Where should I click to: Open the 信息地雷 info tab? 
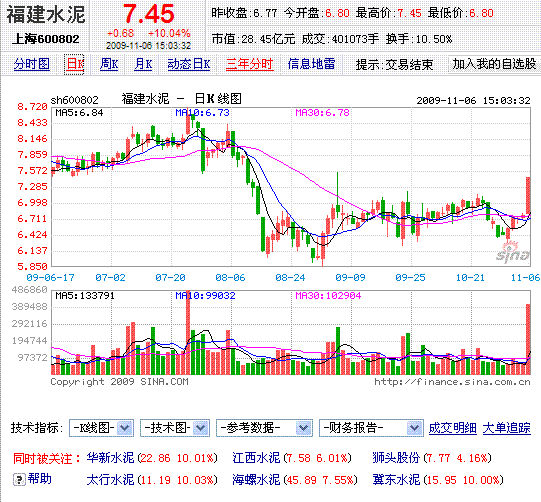pos(311,64)
